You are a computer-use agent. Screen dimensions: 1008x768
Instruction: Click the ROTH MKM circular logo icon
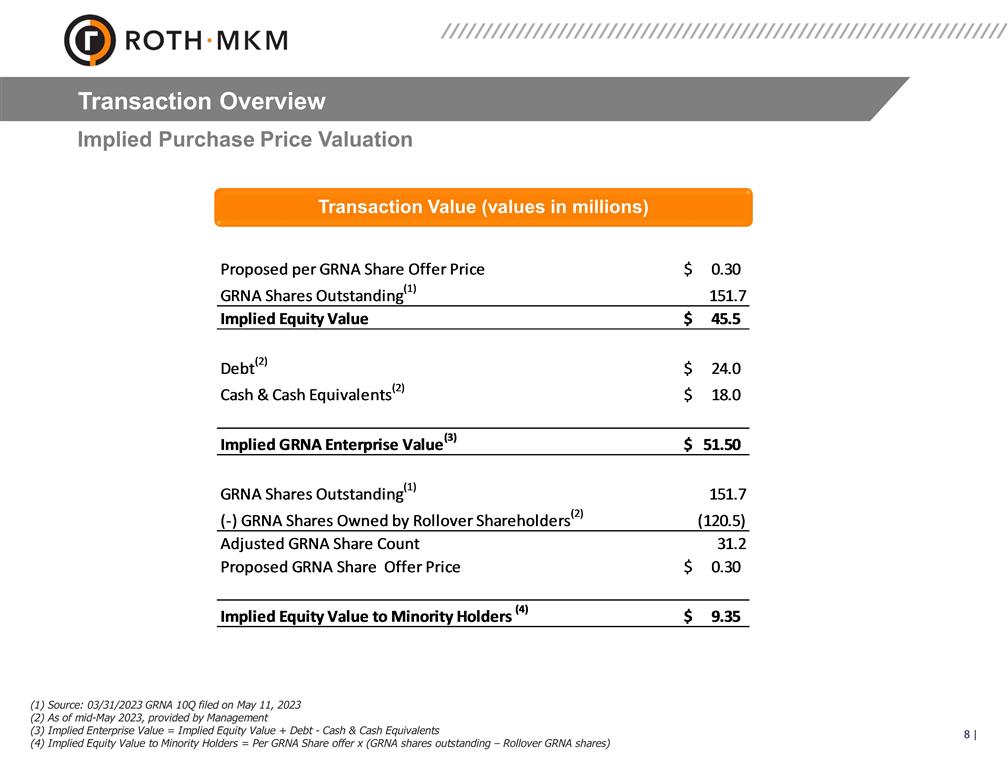point(90,40)
